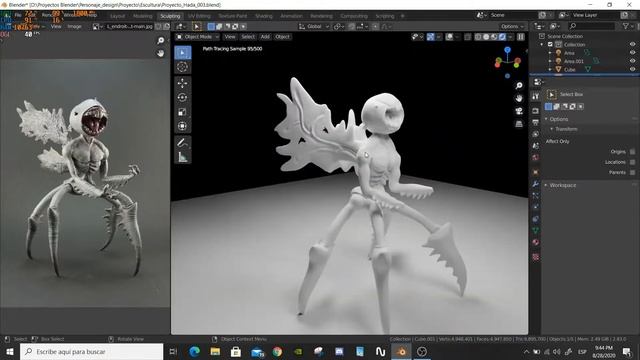
Task: Toggle camera view in the 3D viewport
Action: click(519, 111)
